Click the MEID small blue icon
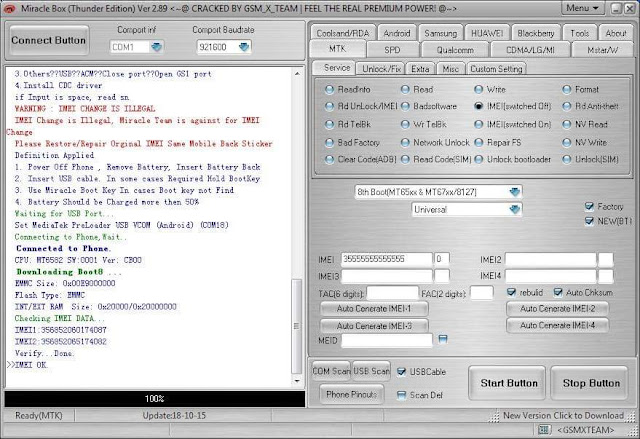This screenshot has width=640, height=439. coord(443,339)
